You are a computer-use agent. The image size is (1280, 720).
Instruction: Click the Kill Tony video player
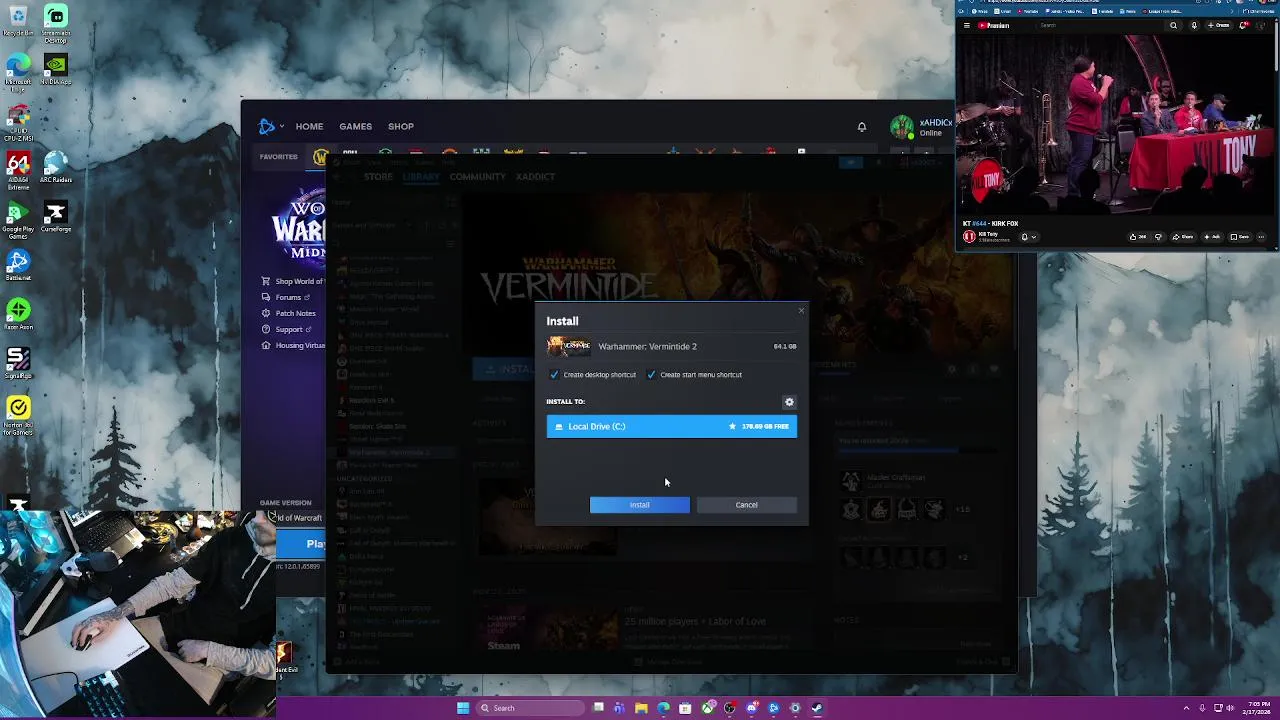point(1117,125)
